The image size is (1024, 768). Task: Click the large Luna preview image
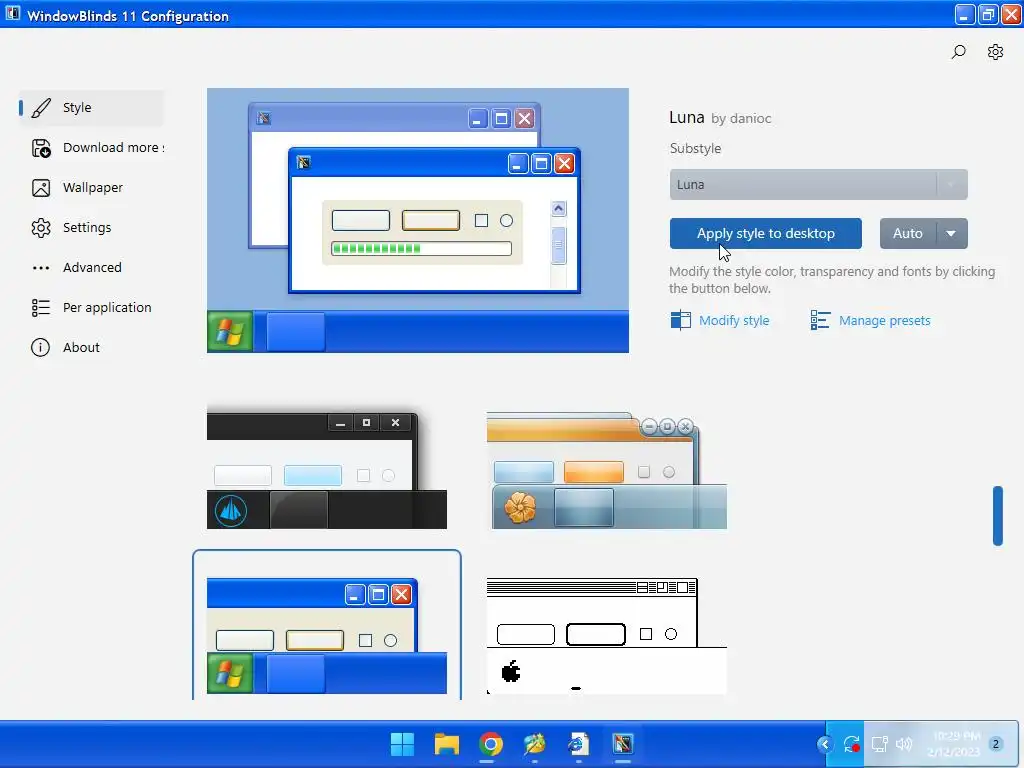pyautogui.click(x=418, y=221)
